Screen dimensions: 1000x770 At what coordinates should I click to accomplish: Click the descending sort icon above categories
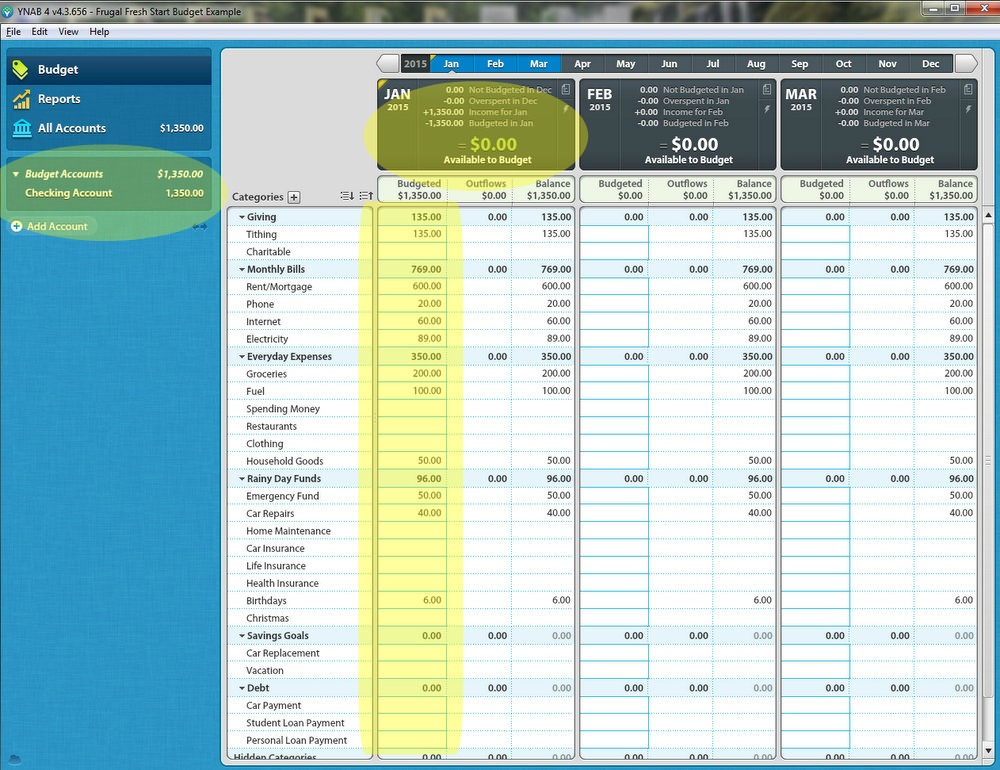click(x=347, y=196)
